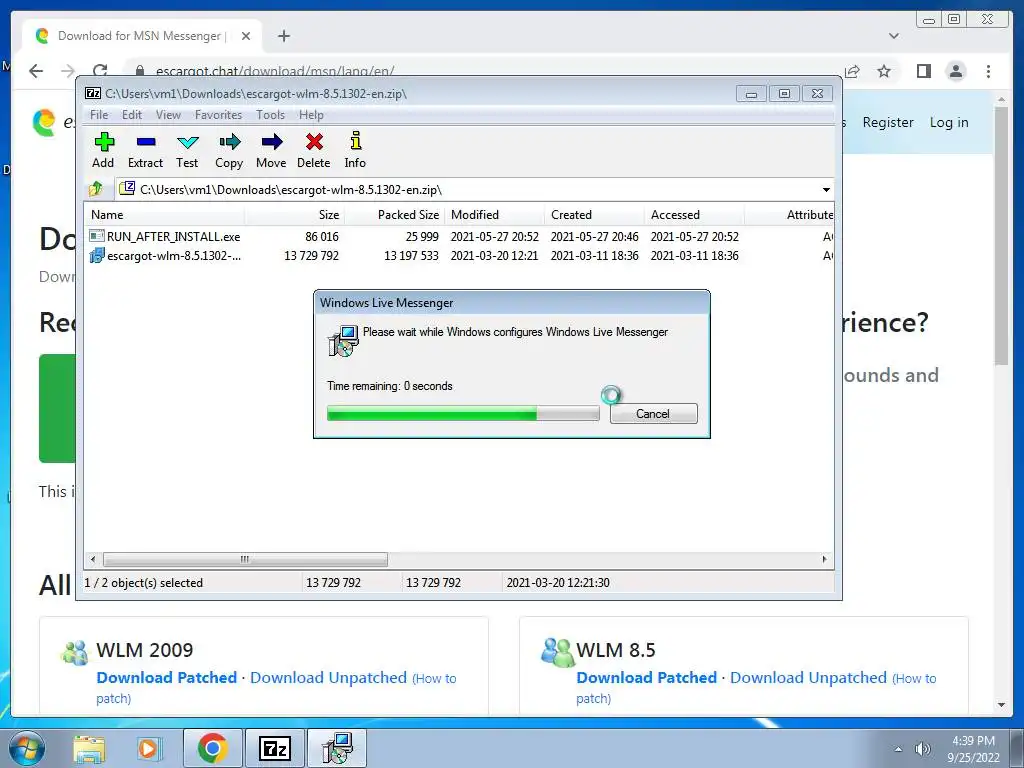Image resolution: width=1024 pixels, height=768 pixels.
Task: Show hidden system tray icons
Action: point(899,750)
